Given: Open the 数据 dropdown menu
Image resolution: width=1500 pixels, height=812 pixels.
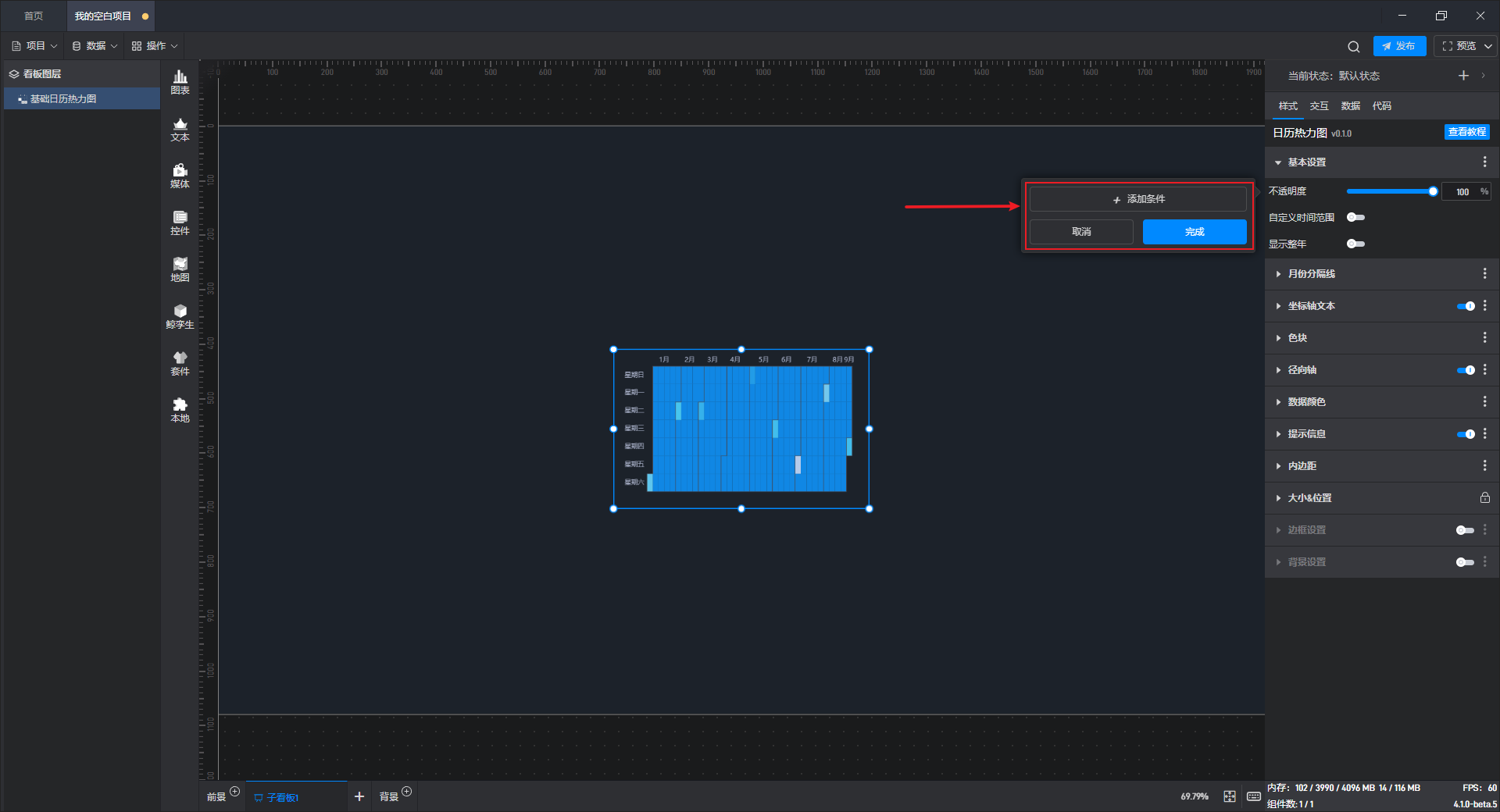Looking at the screenshot, I should 95,46.
